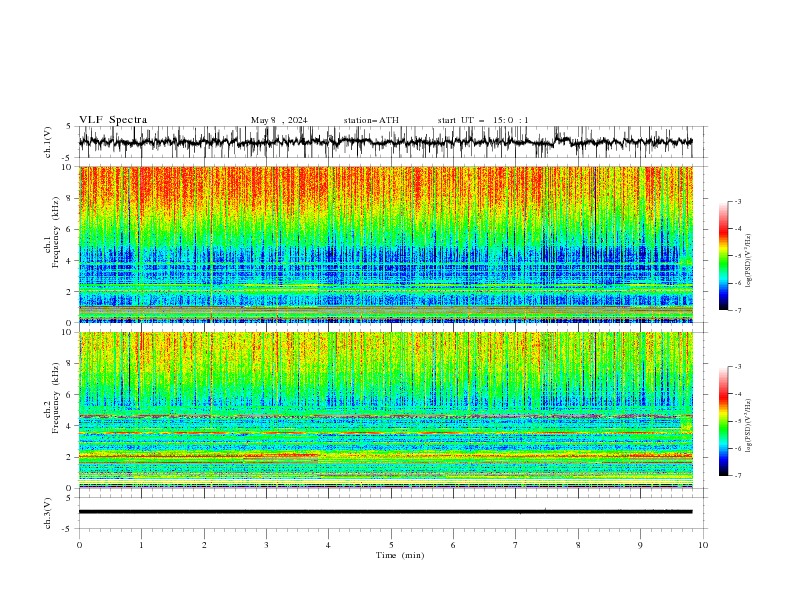
Task: Select the 'station=ATH' label
Action: pos(371,120)
